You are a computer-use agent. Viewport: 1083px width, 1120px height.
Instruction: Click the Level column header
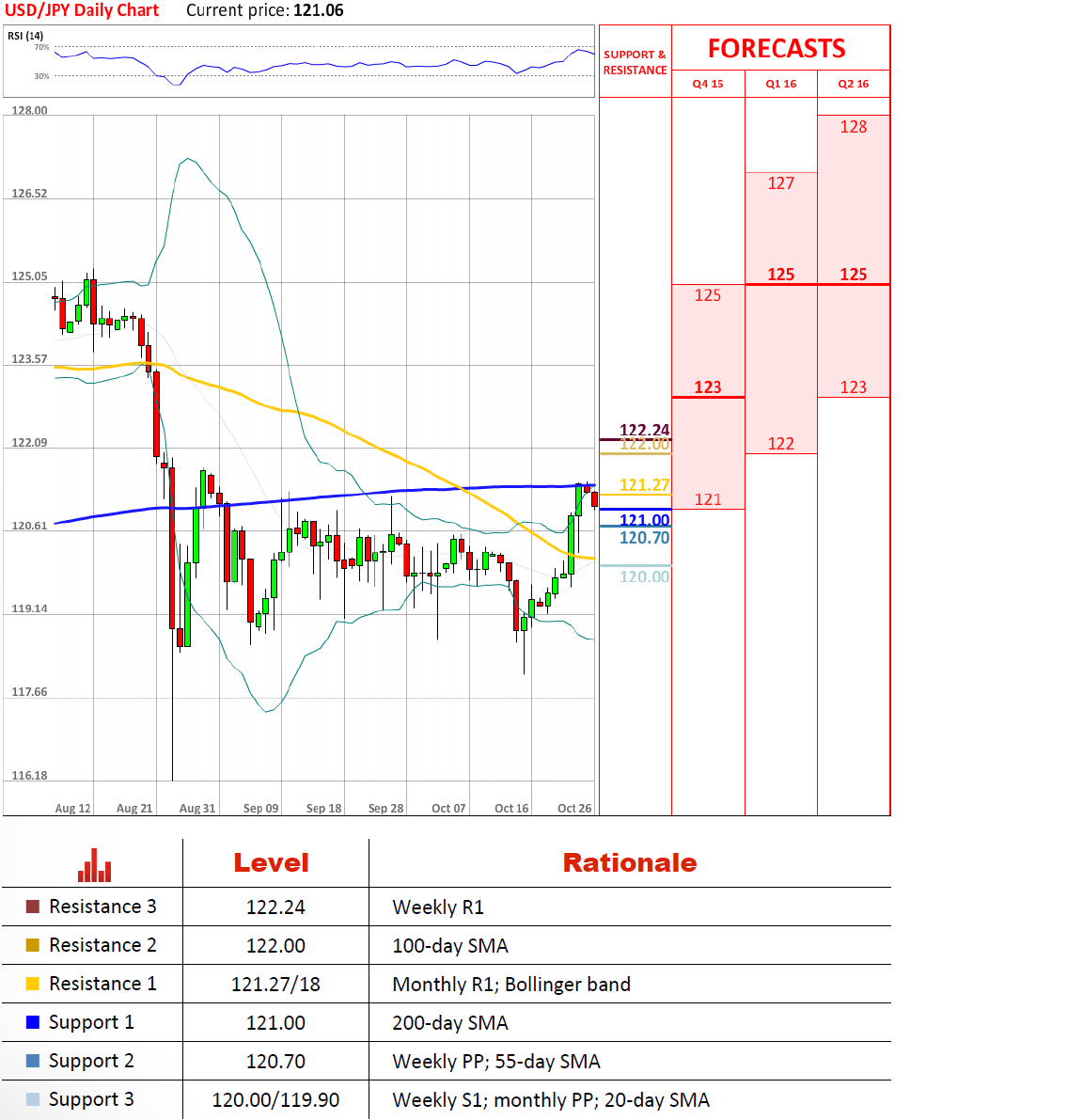272,863
